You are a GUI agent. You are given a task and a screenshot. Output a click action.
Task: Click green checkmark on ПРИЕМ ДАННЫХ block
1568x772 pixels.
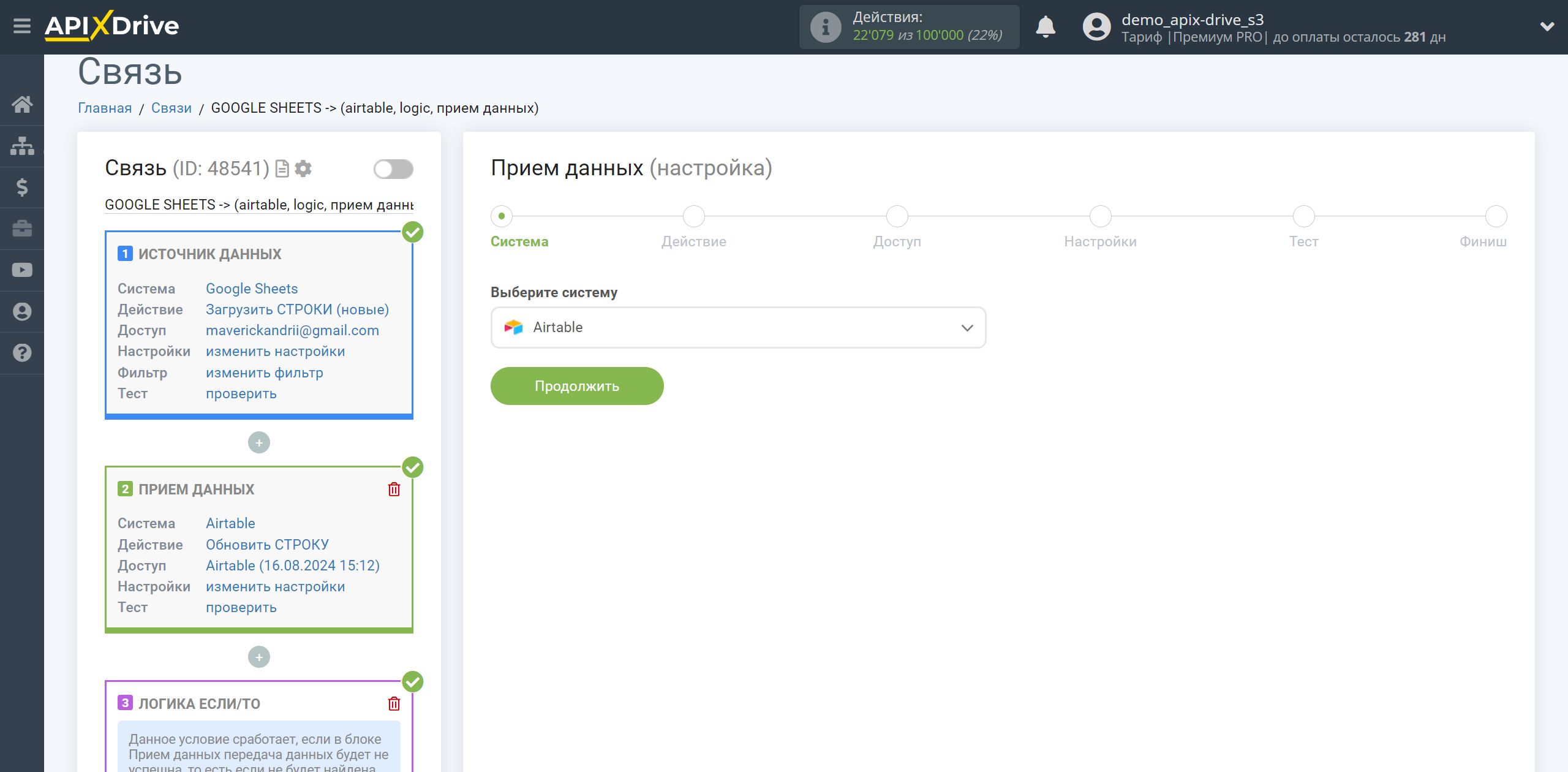tap(413, 467)
